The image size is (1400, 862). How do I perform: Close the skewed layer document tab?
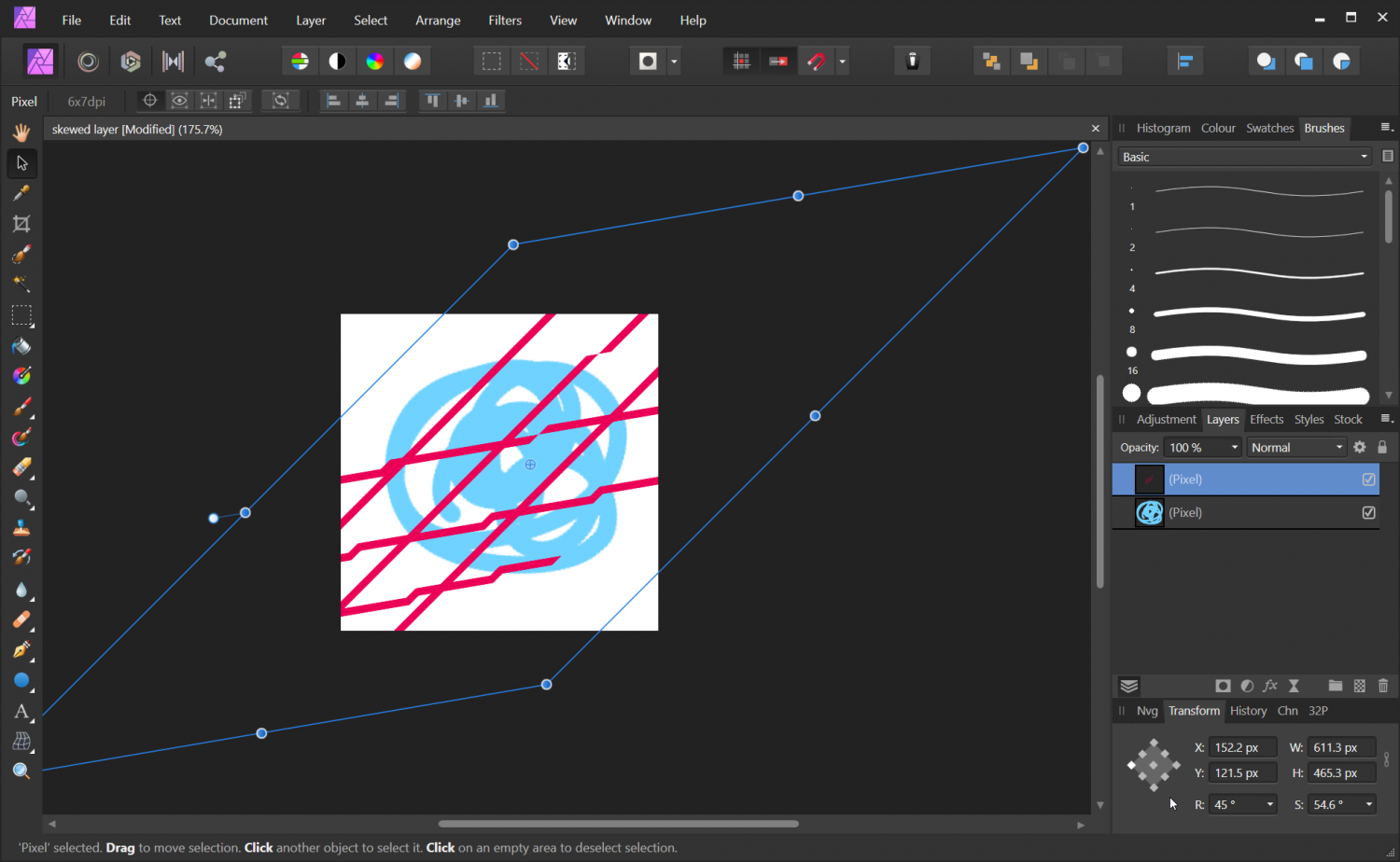1096,129
